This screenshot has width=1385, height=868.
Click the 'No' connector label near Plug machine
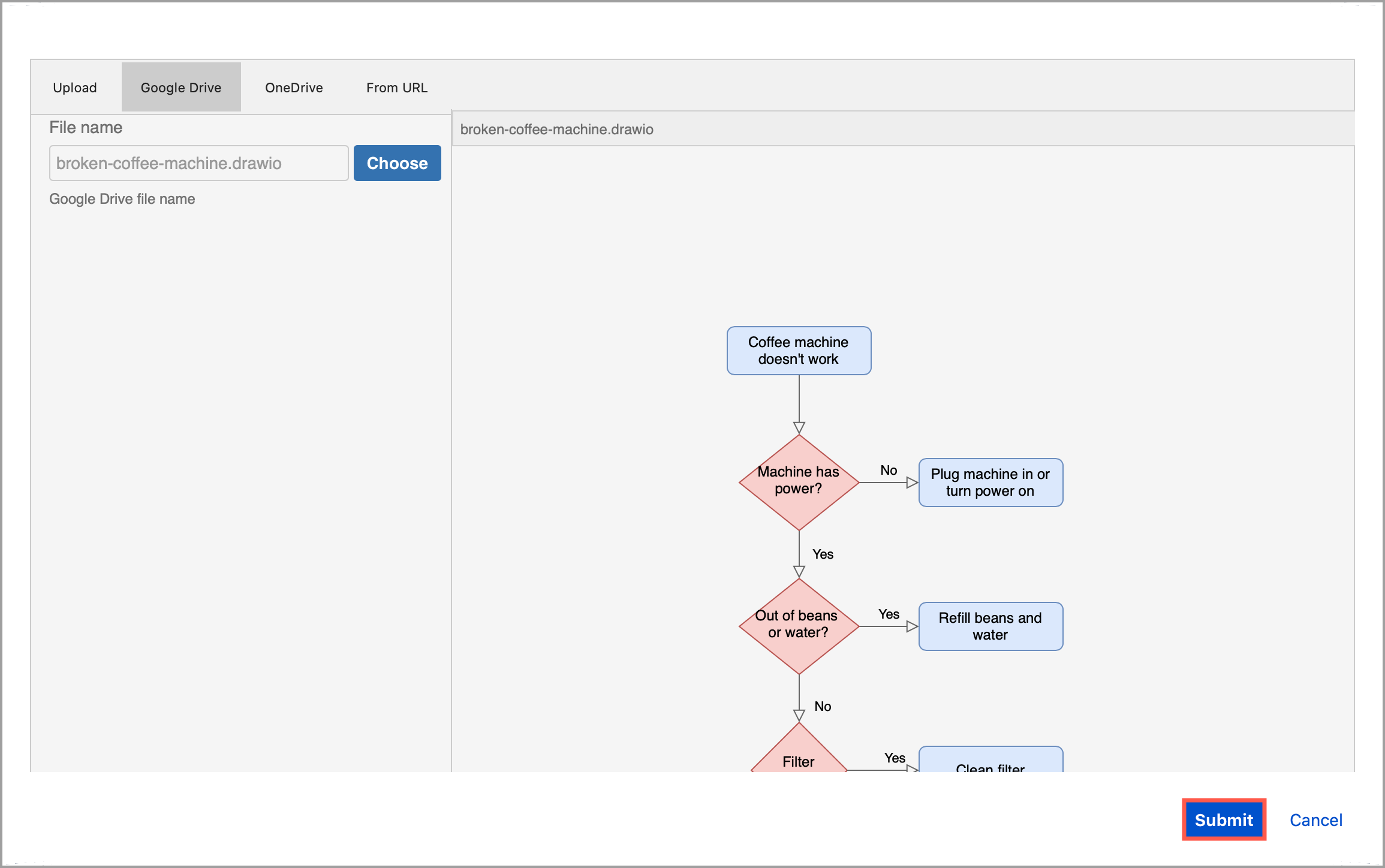(x=887, y=471)
